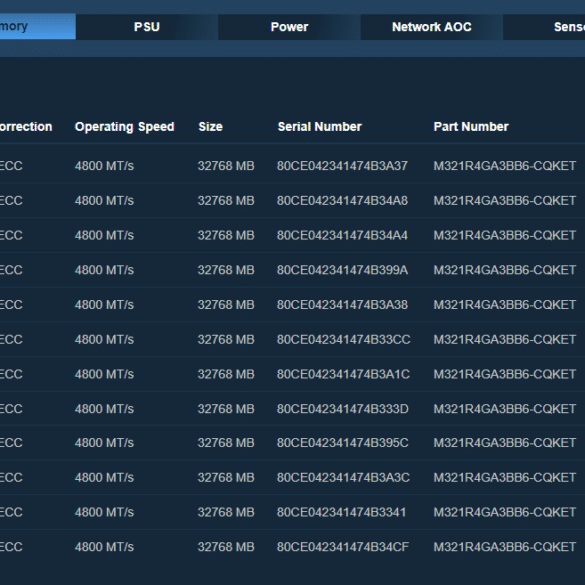Select the highlighted Memory tab

pos(38,26)
